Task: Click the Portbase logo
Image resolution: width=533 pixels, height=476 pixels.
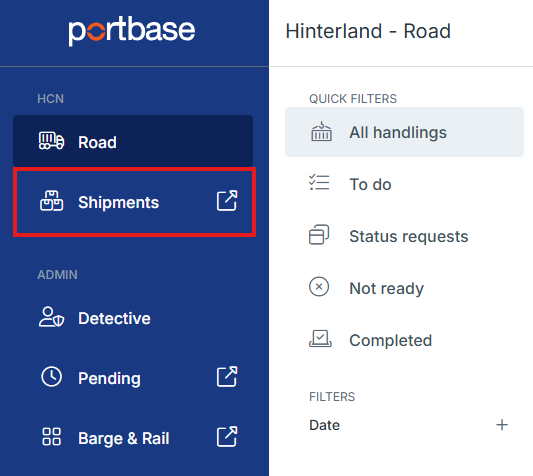Action: click(x=132, y=31)
